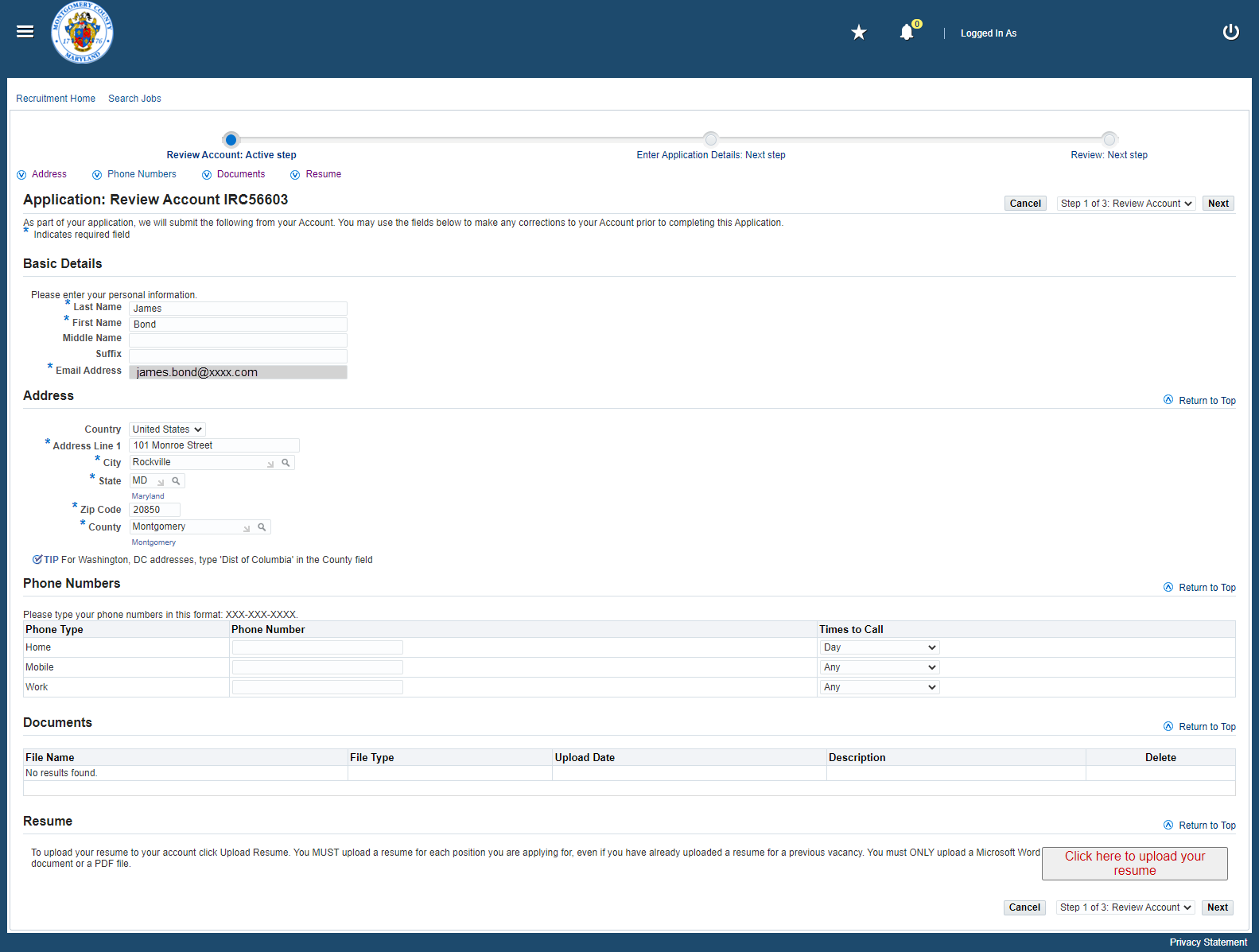Click Return to Top beside Documents
Image resolution: width=1259 pixels, height=952 pixels.
(1206, 727)
